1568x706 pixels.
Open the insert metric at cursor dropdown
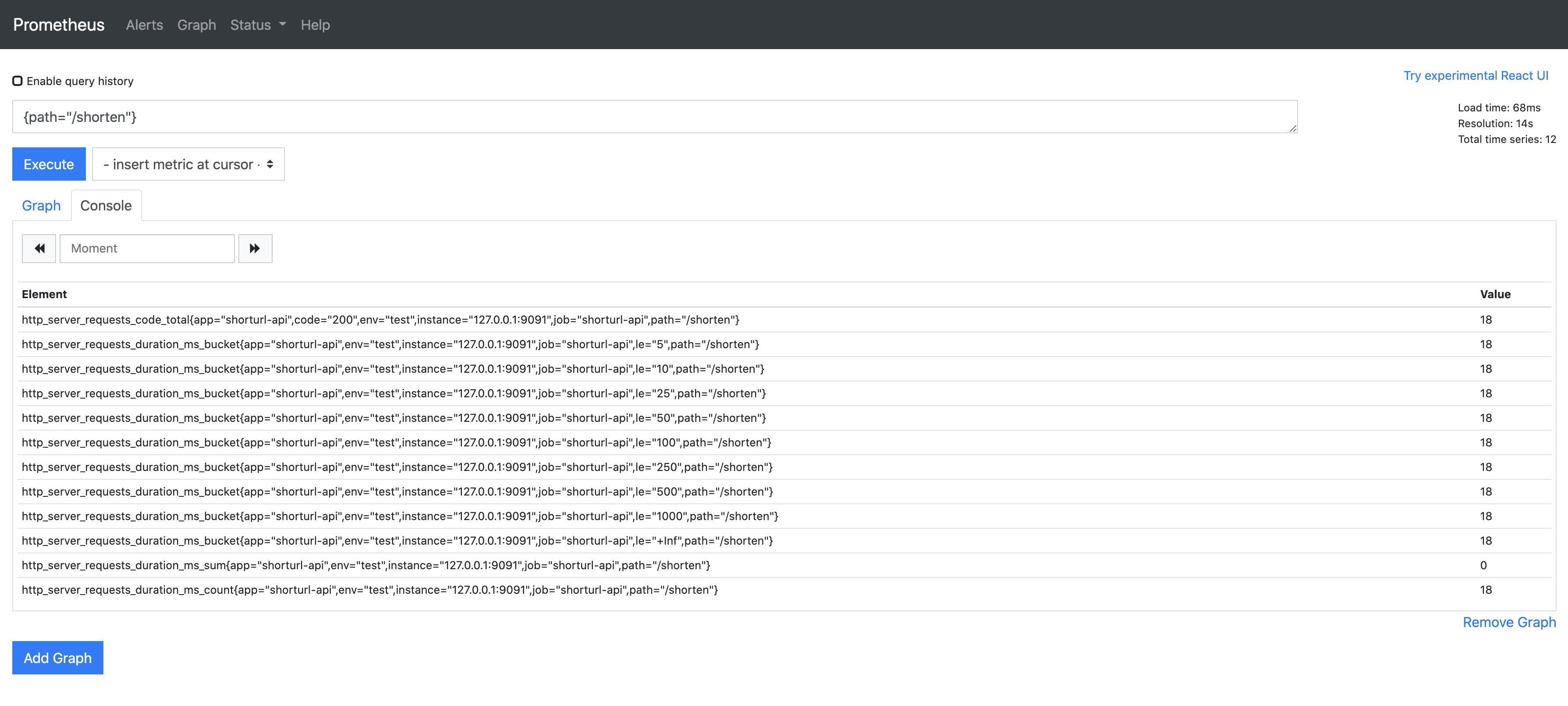188,164
